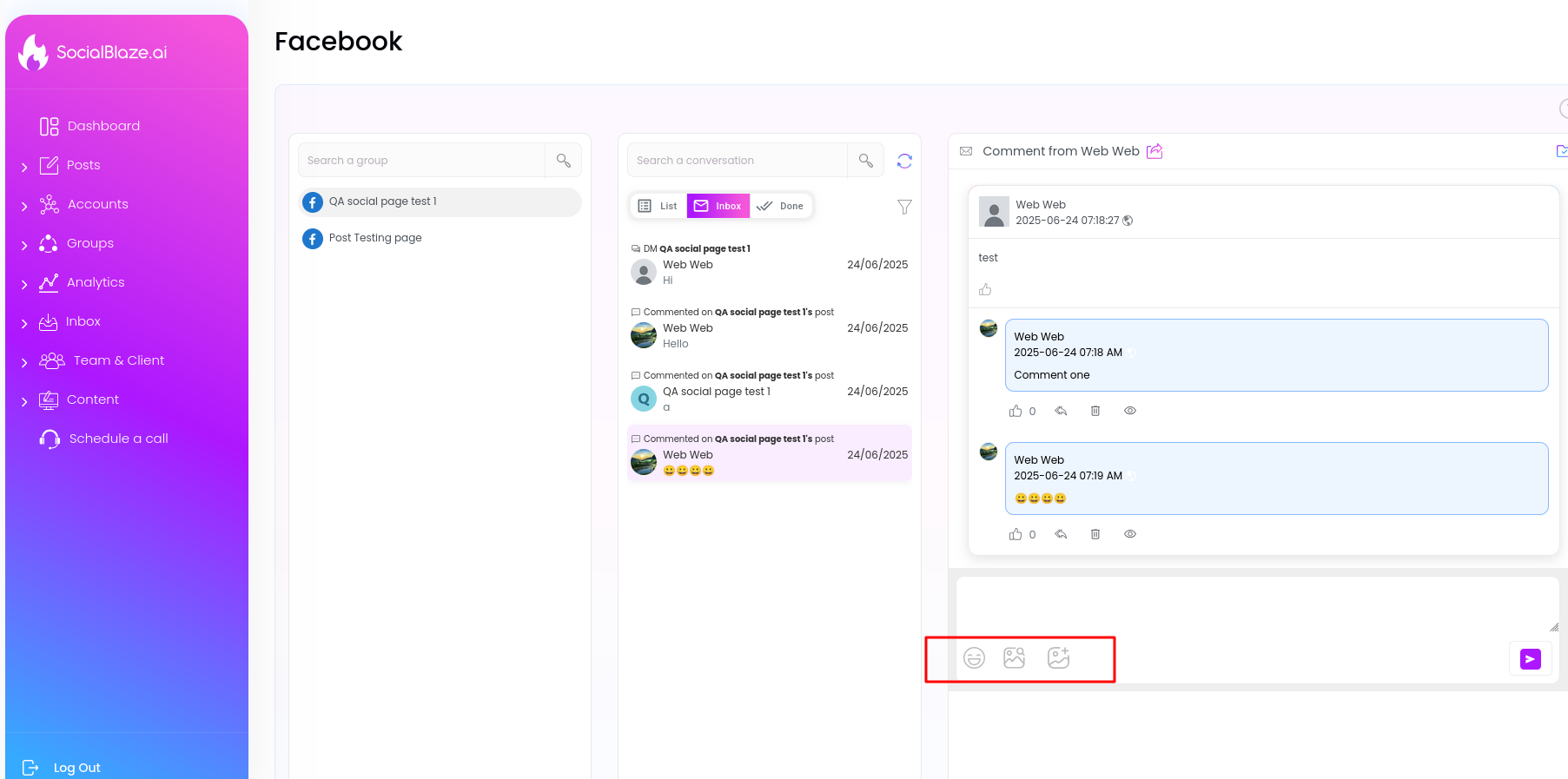Screen dimensions: 1568x779
Task: Click the Team & Client people icon
Action: pos(52,360)
